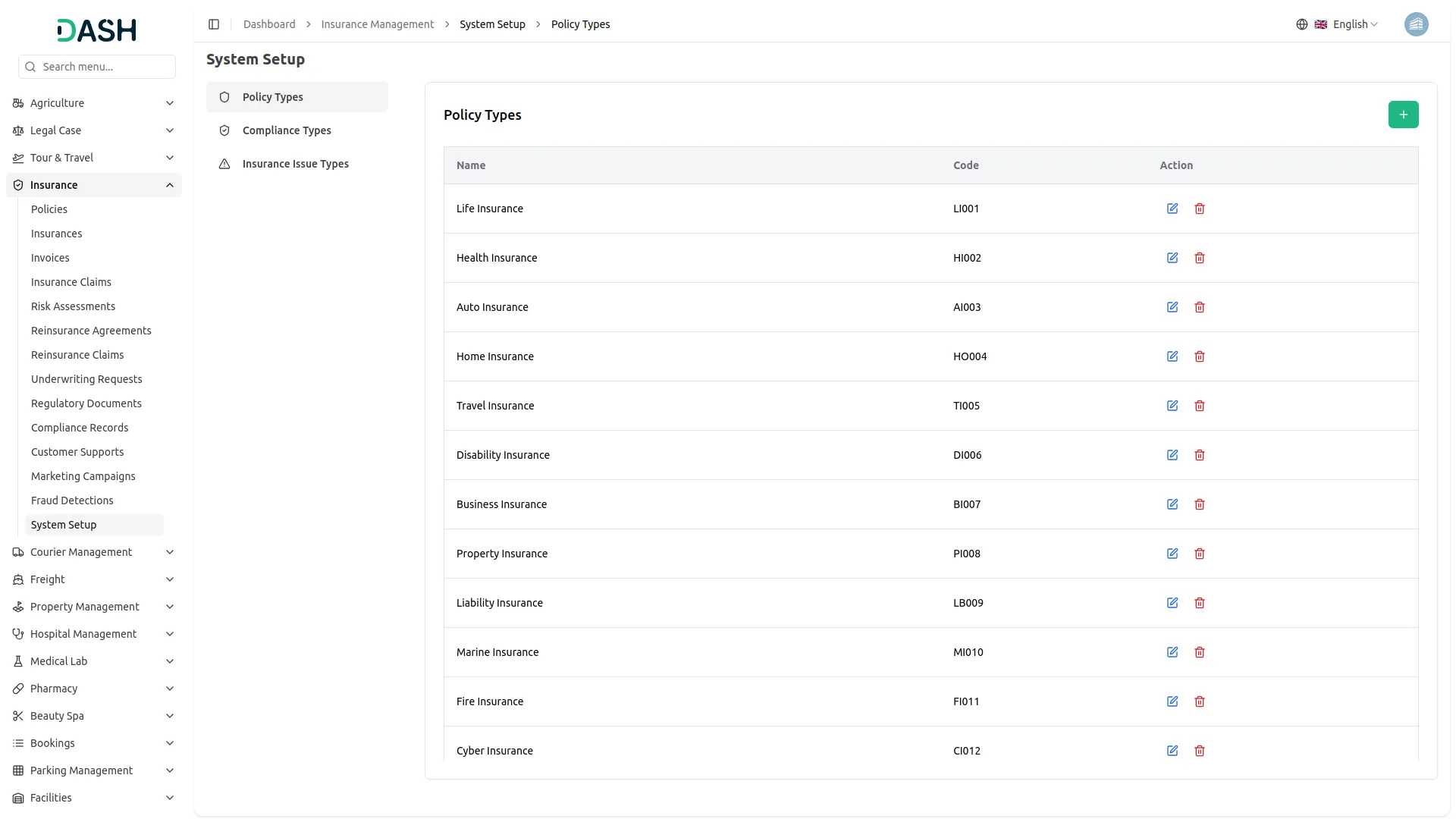Click the edit icon for Life Insurance
Screen dimensions: 1456x819
[x=1172, y=209]
